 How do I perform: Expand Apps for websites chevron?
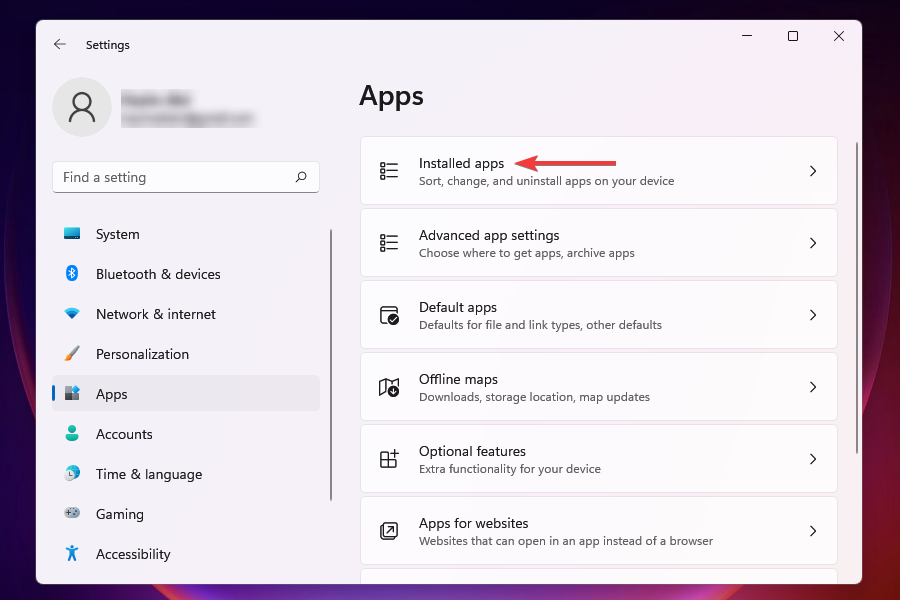(x=813, y=531)
